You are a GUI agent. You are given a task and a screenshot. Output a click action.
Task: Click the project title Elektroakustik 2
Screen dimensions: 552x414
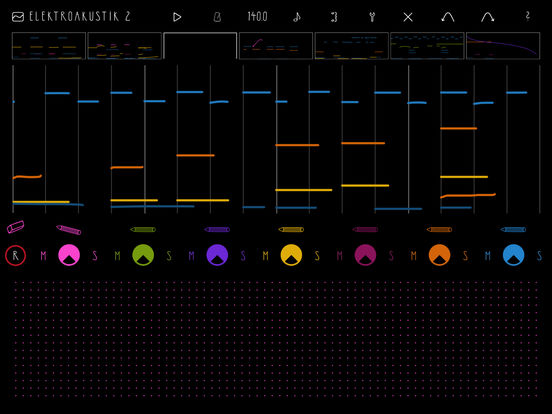[80, 17]
